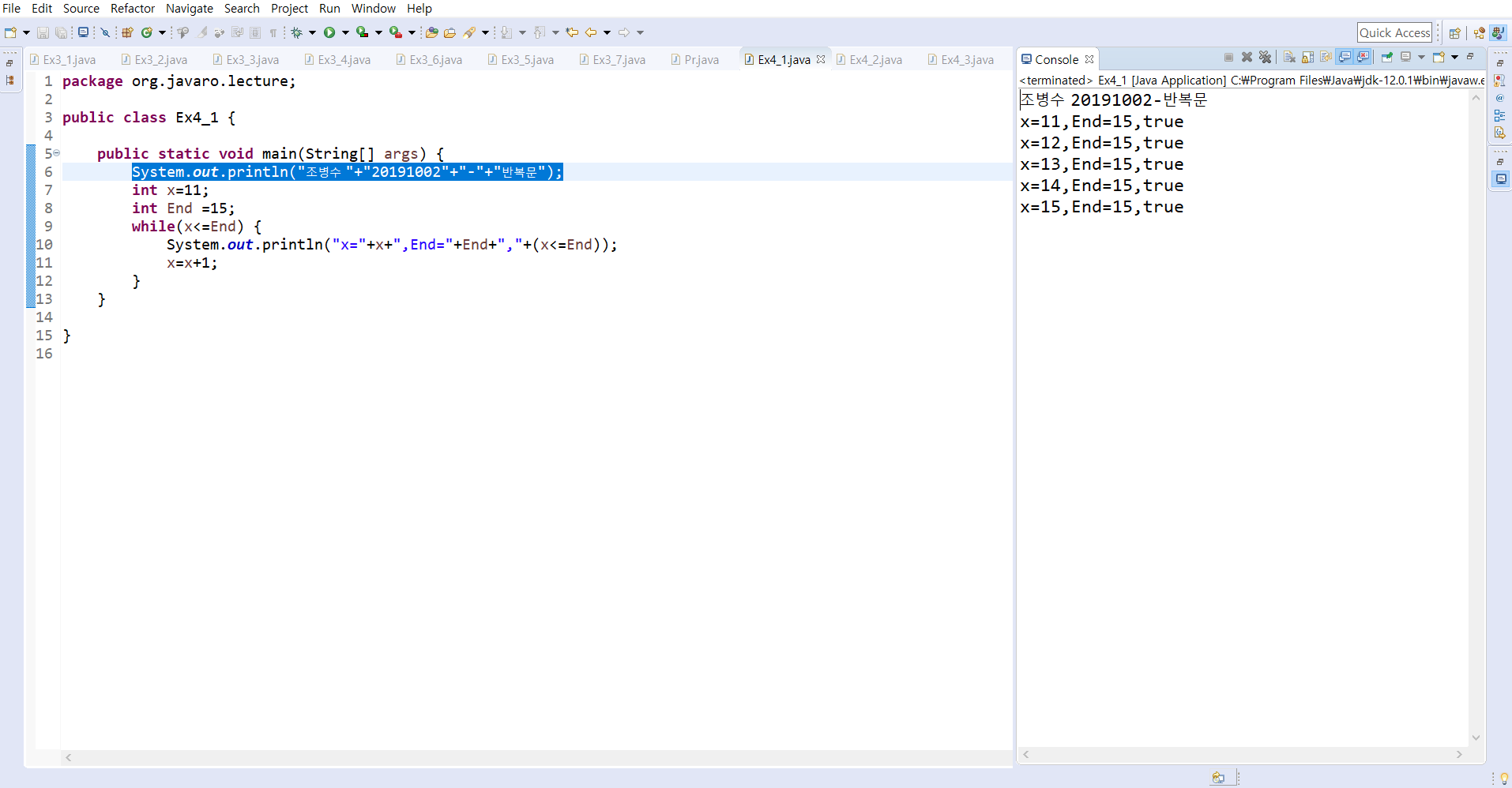1512x788 pixels.
Task: Open the Refactor menu
Action: click(133, 9)
